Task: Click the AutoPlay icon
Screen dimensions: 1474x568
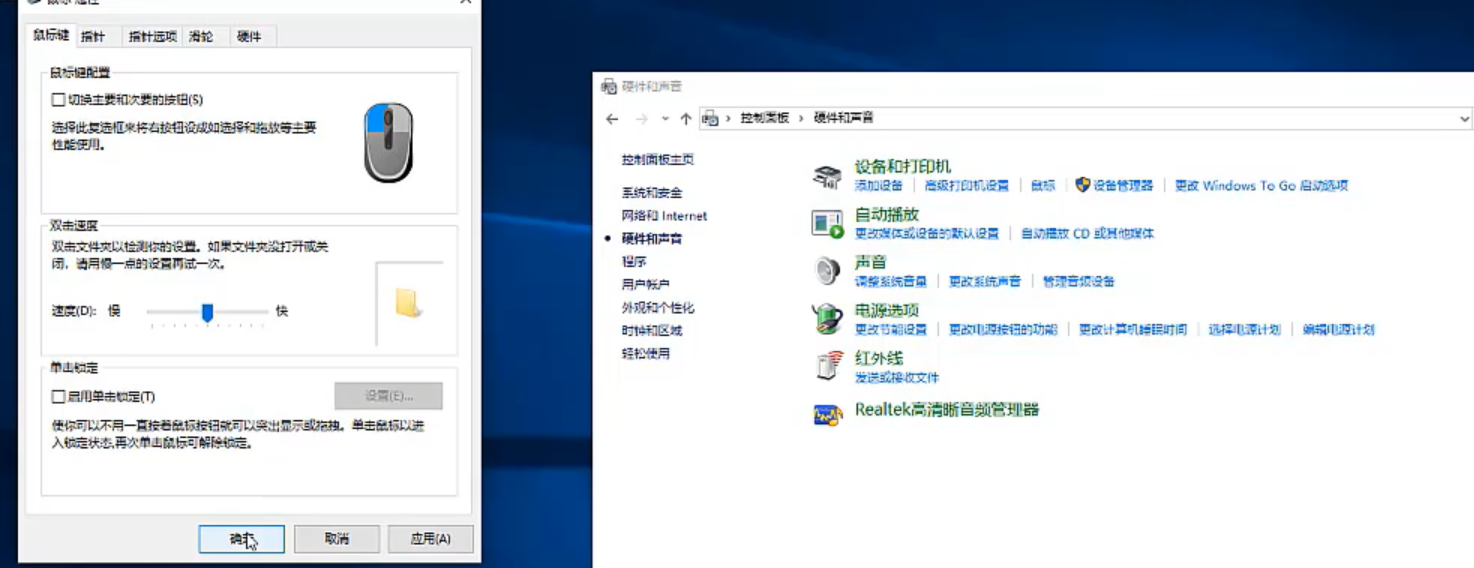Action: click(x=827, y=224)
